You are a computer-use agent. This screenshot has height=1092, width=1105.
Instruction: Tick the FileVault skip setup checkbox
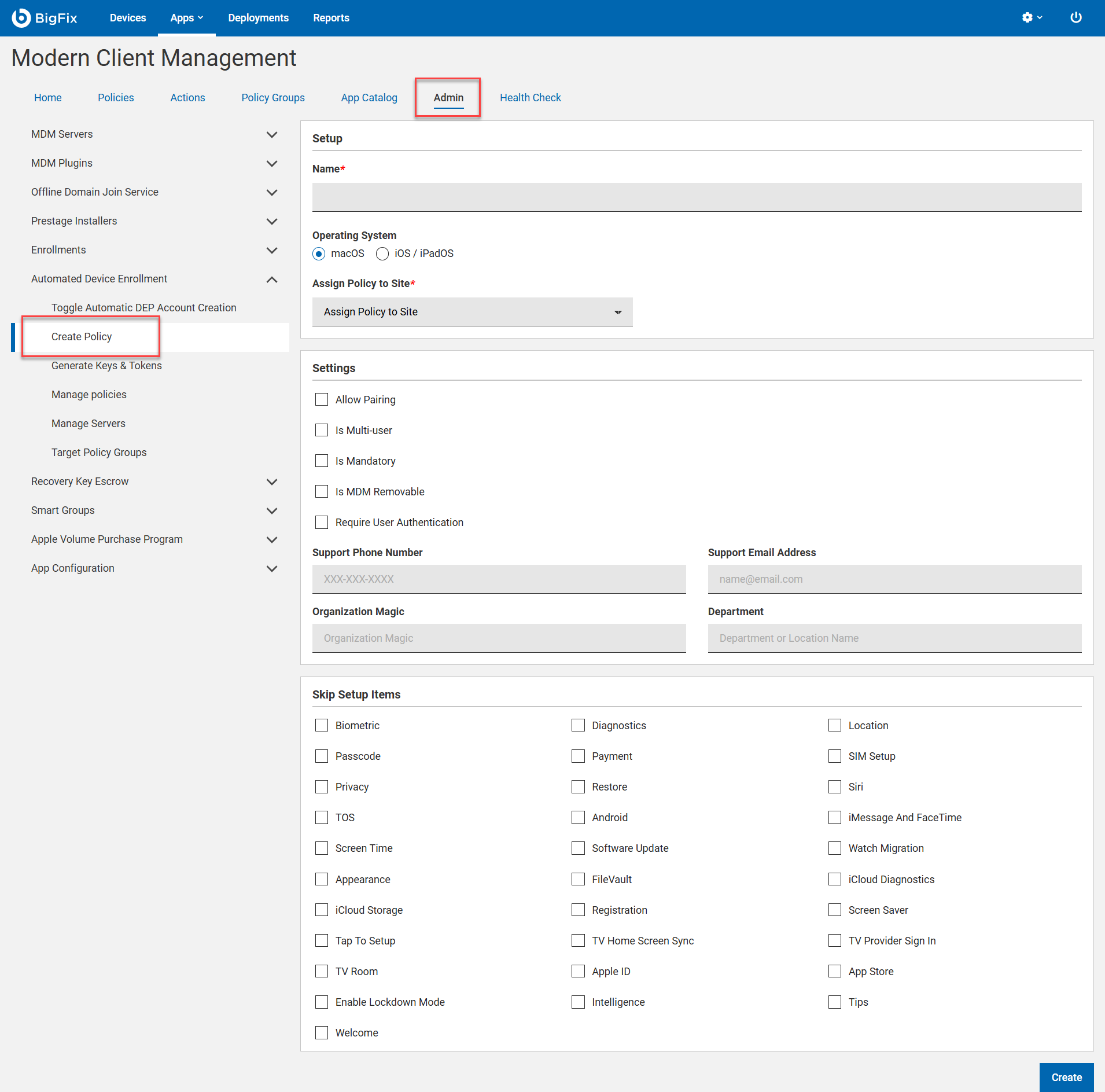pyautogui.click(x=578, y=880)
